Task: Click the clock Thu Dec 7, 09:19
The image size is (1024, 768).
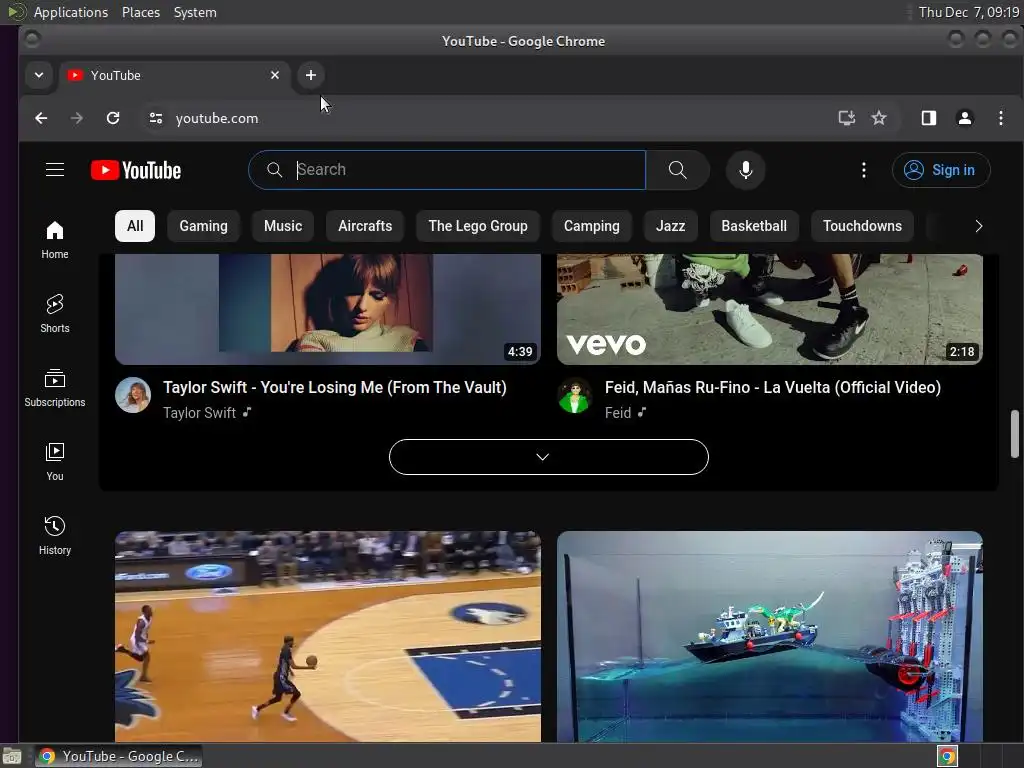Action: 968,12
